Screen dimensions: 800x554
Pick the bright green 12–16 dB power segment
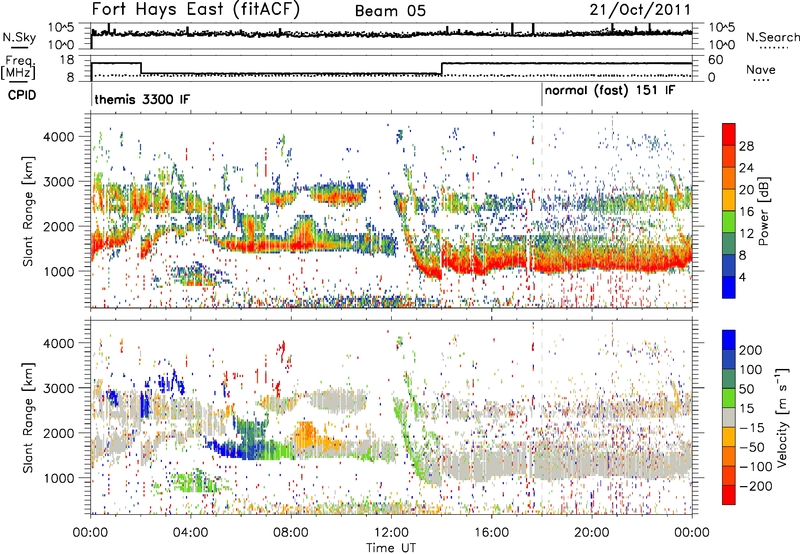pos(729,221)
